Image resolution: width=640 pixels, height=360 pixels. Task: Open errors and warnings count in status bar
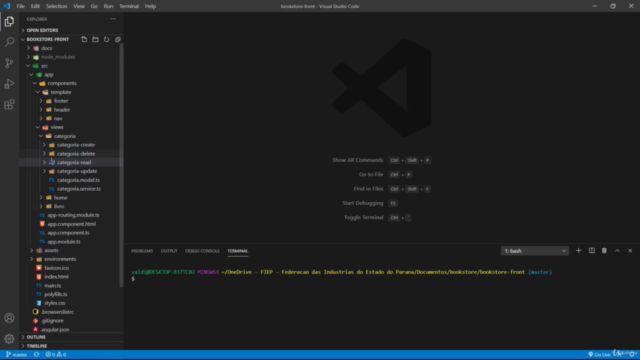pos(56,354)
